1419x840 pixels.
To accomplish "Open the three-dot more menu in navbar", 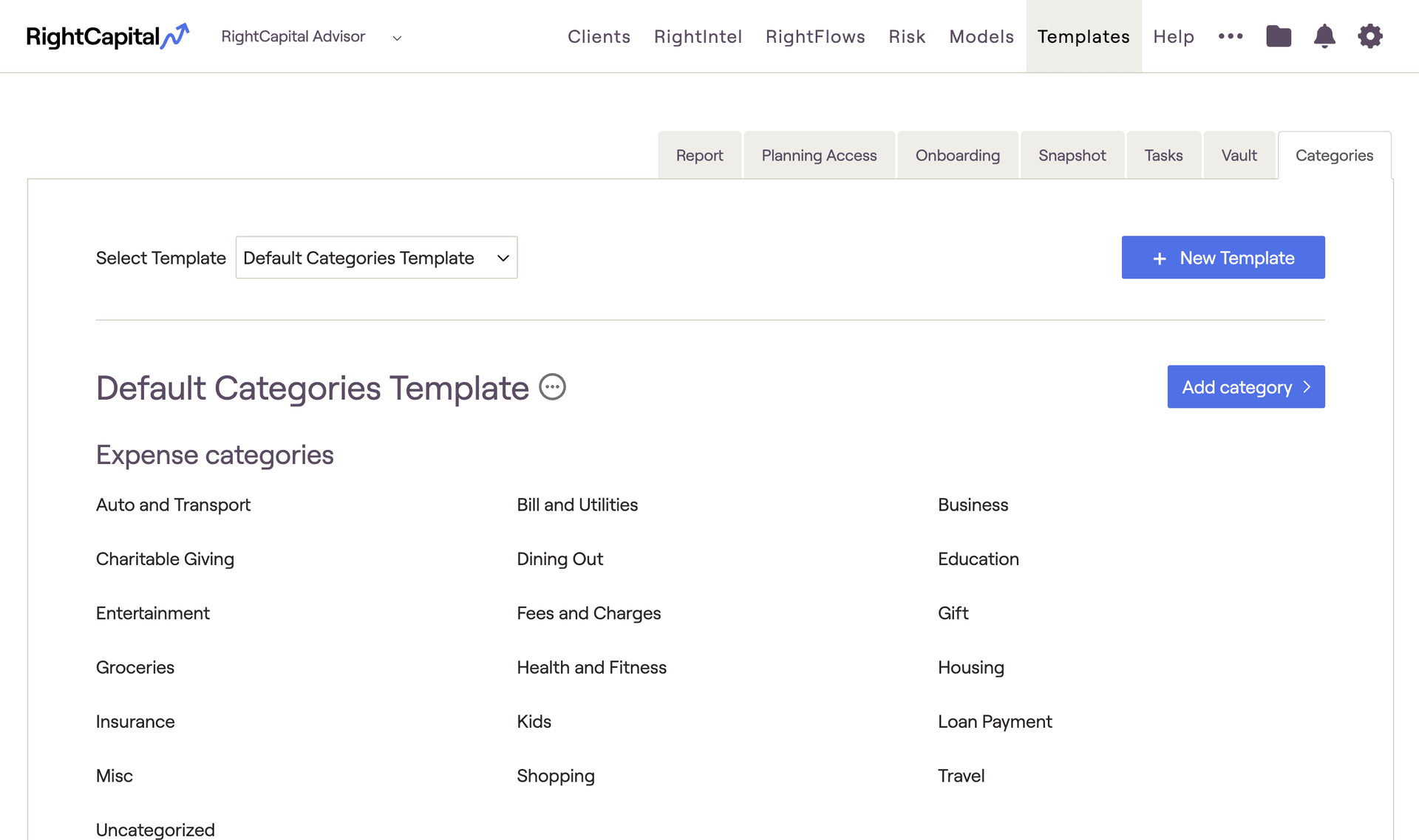I will click(x=1231, y=36).
